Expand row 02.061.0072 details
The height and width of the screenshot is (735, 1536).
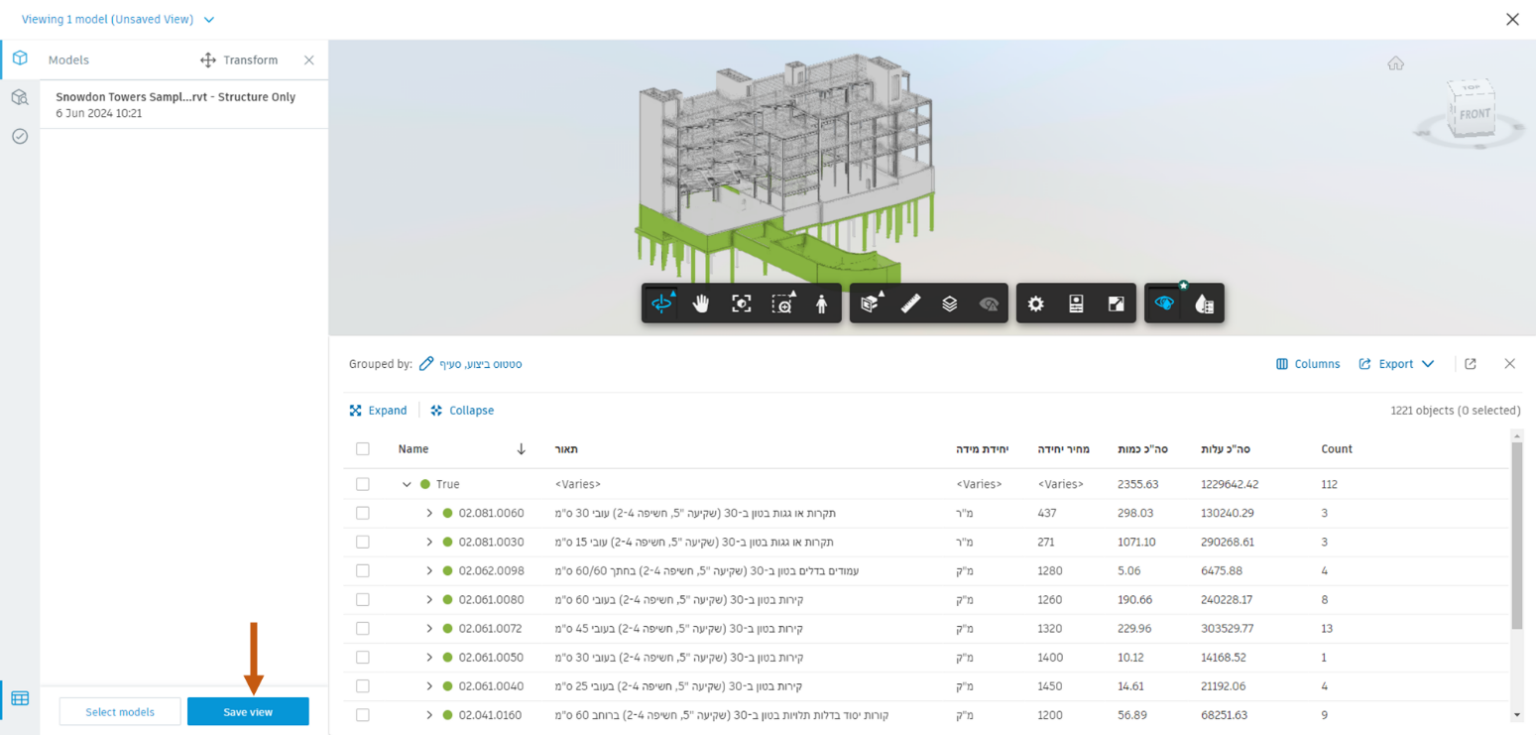tap(429, 629)
